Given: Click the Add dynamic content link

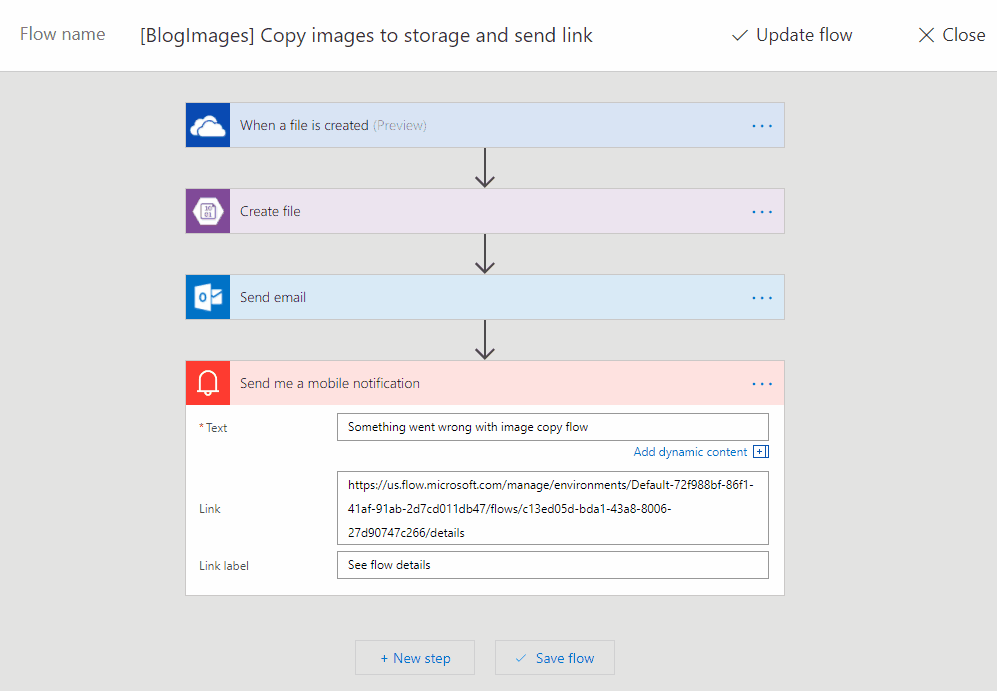Looking at the screenshot, I should [x=690, y=452].
